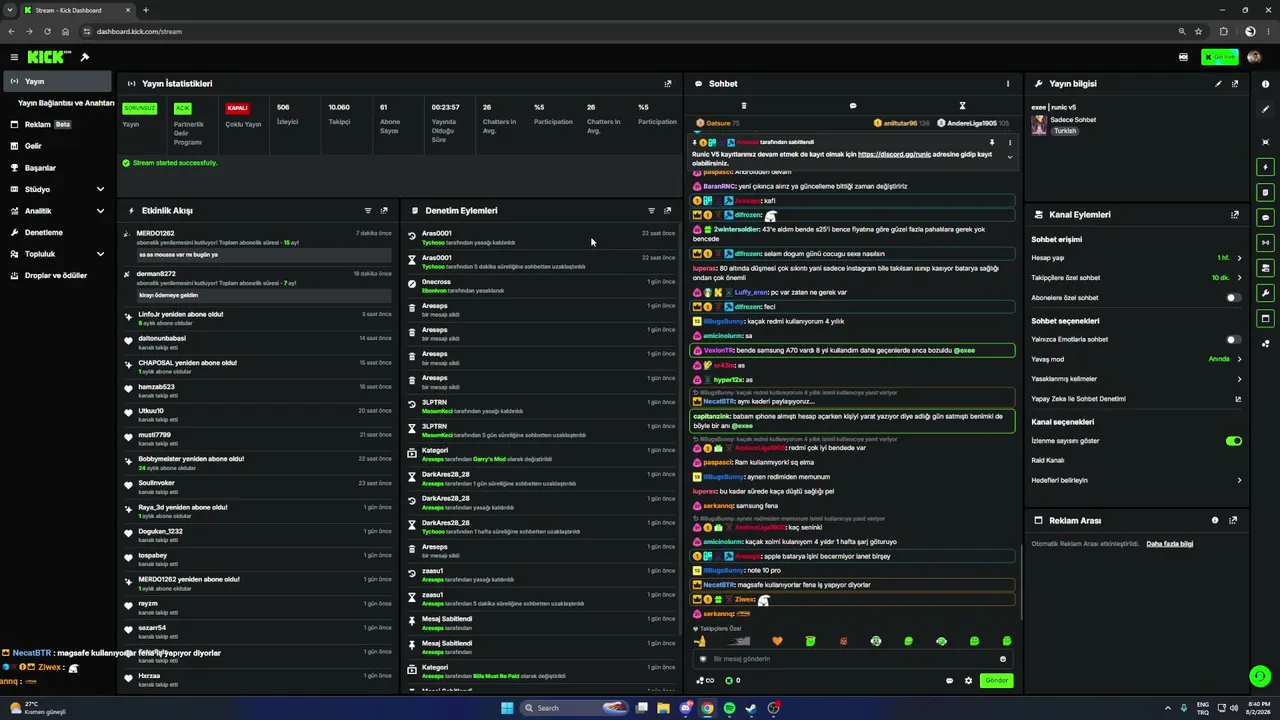Send the orange heart emote
The width and height of the screenshot is (1280, 720).
pyautogui.click(x=777, y=641)
